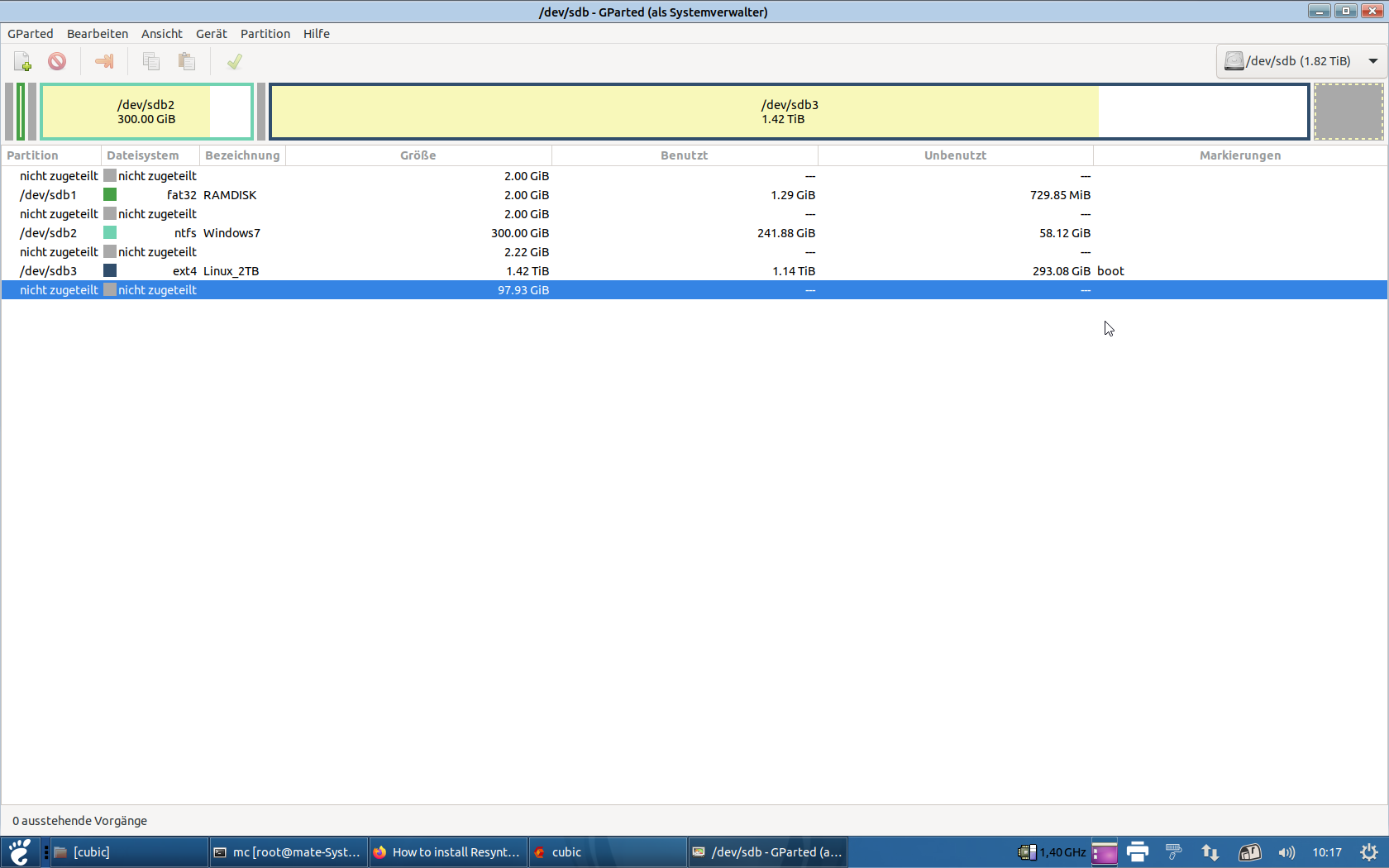
Task: Click the network up/down arrows tray icon
Action: 1210,852
